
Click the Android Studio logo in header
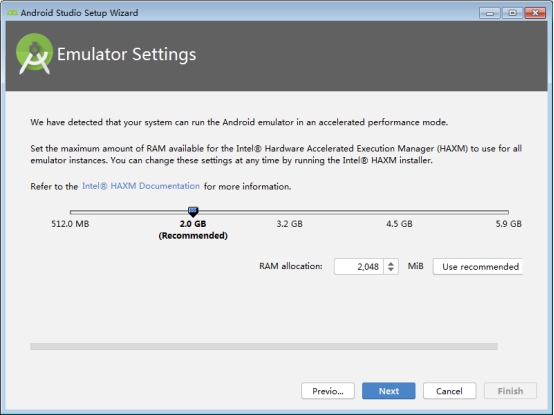click(34, 54)
